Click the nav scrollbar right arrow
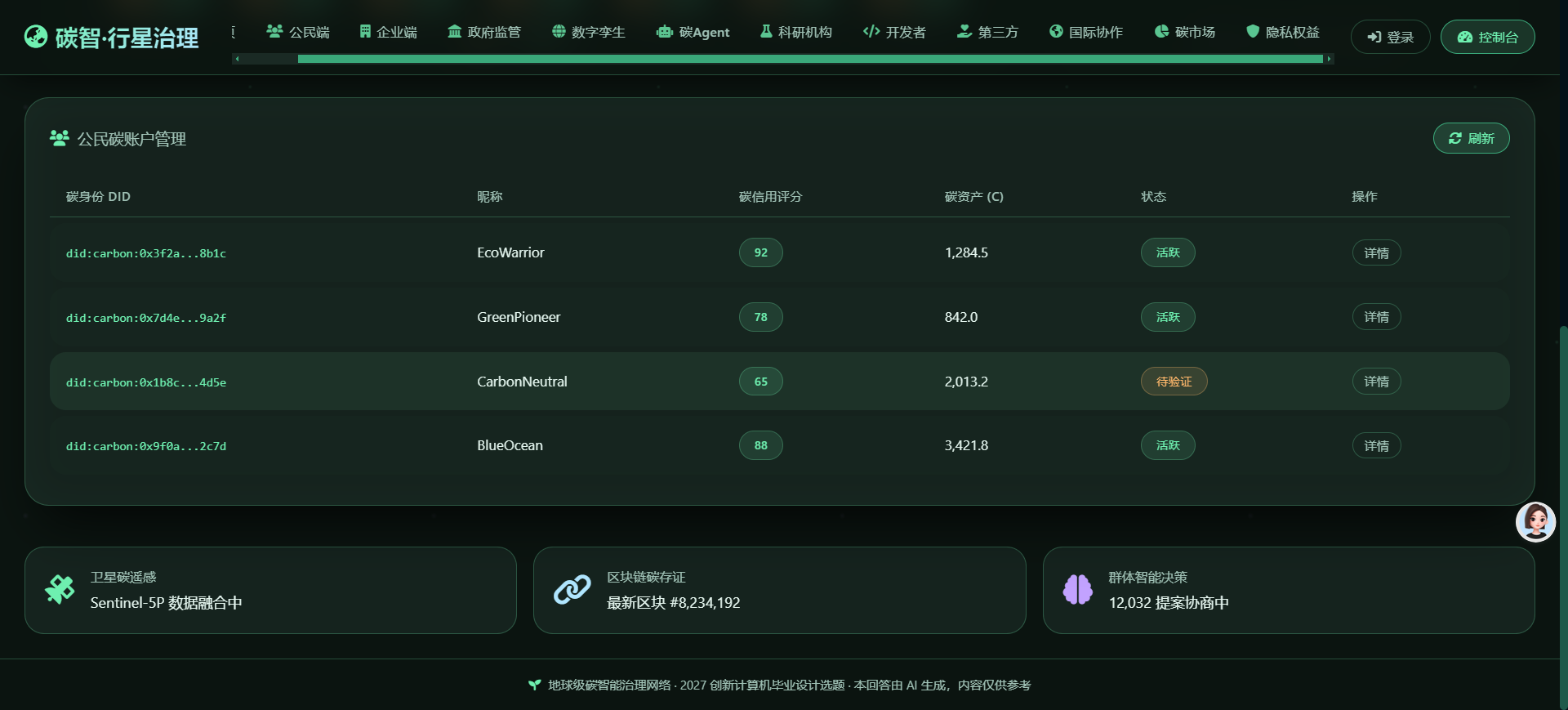This screenshot has width=1568, height=710. tap(1330, 59)
